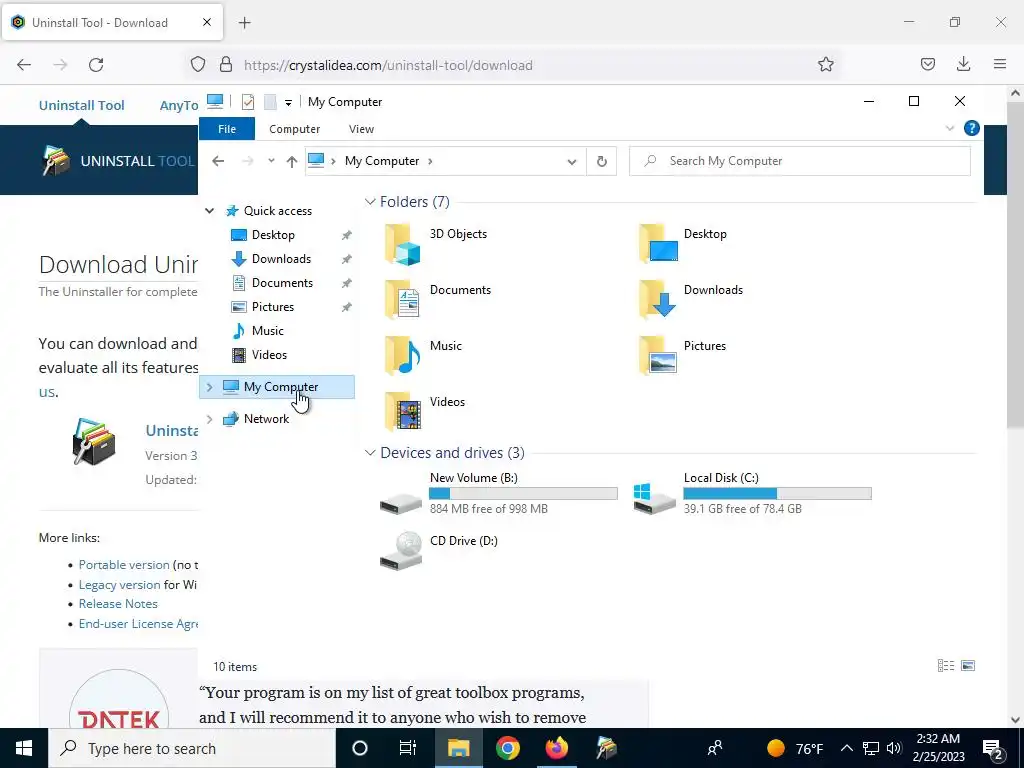Select Pictures under Quick access
The width and height of the screenshot is (1024, 768).
tap(273, 307)
